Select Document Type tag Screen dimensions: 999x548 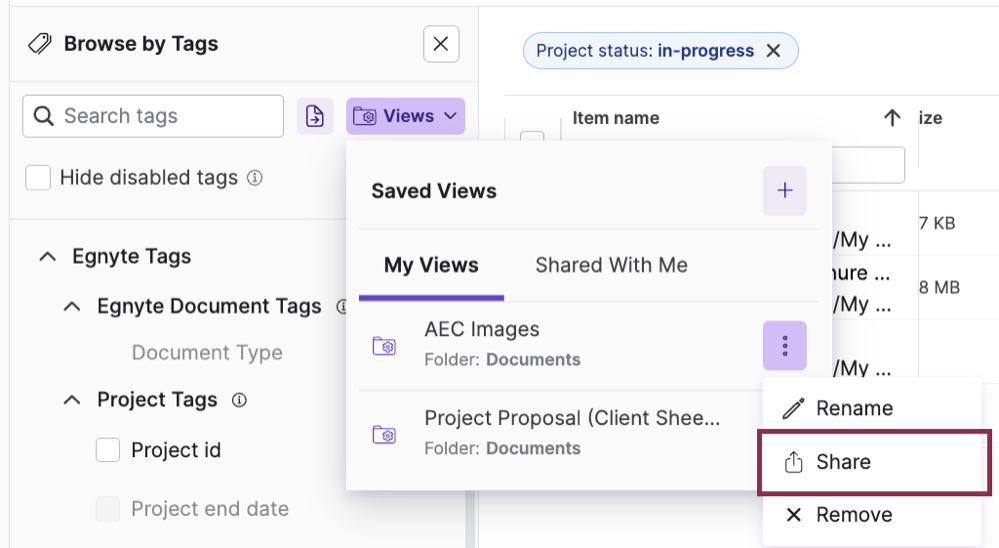[207, 352]
